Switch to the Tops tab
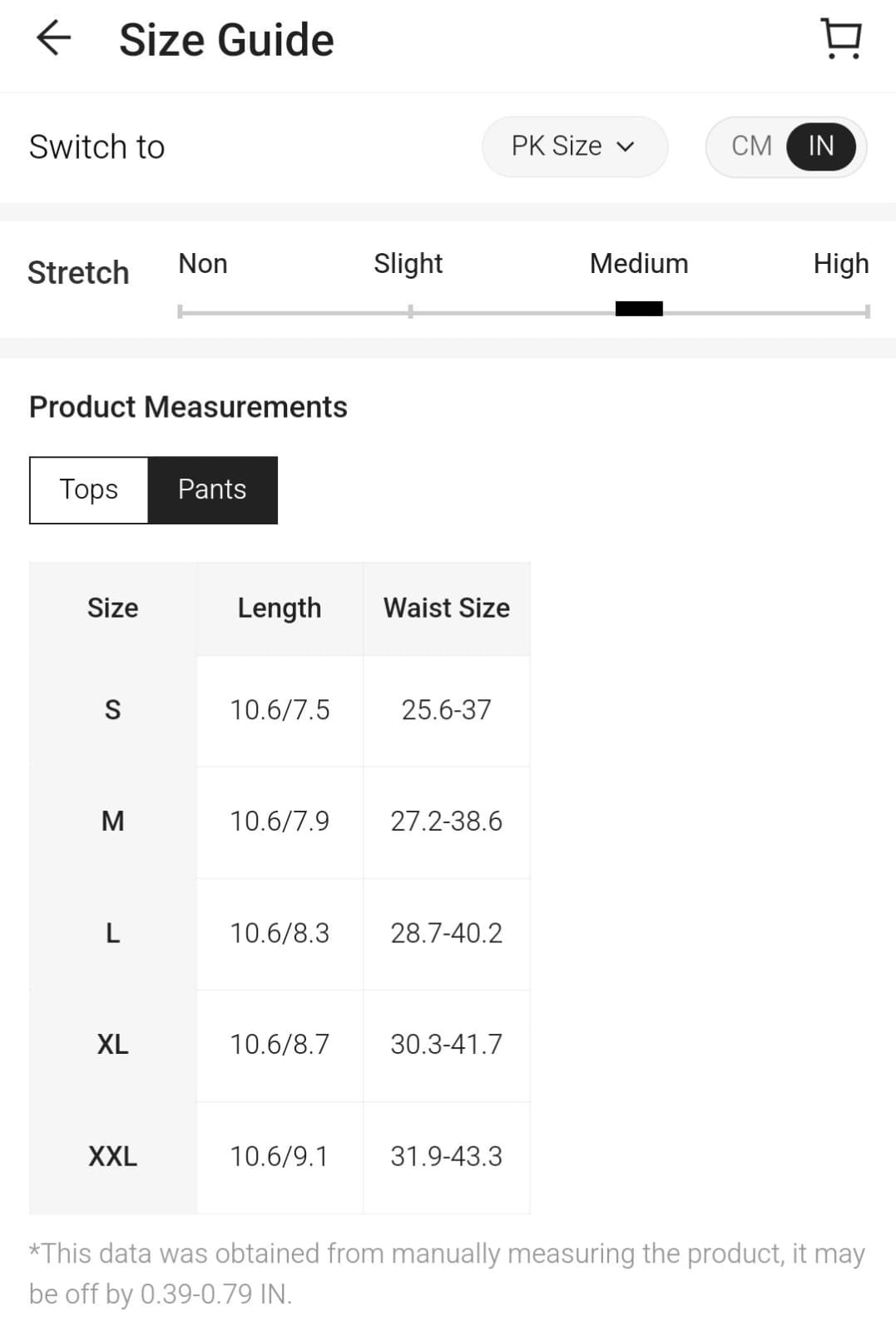The height and width of the screenshot is (1331, 896). click(x=89, y=489)
